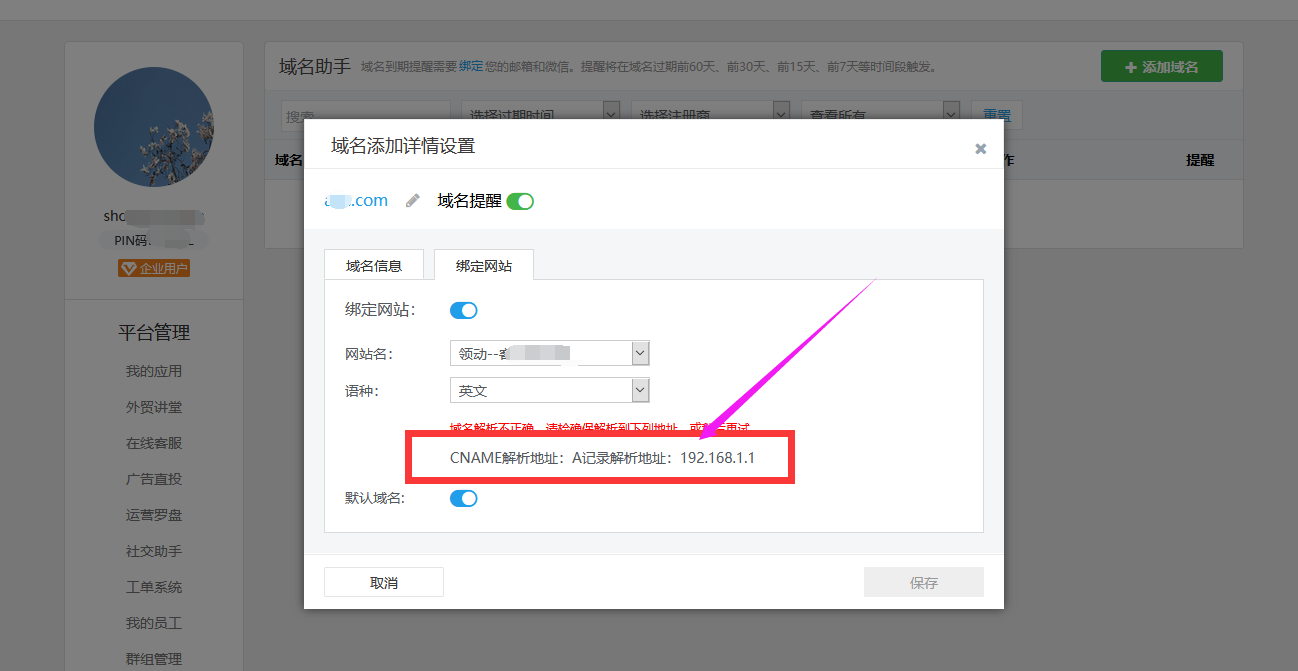
Task: Open 我的应用 in the sidebar
Action: 153,369
